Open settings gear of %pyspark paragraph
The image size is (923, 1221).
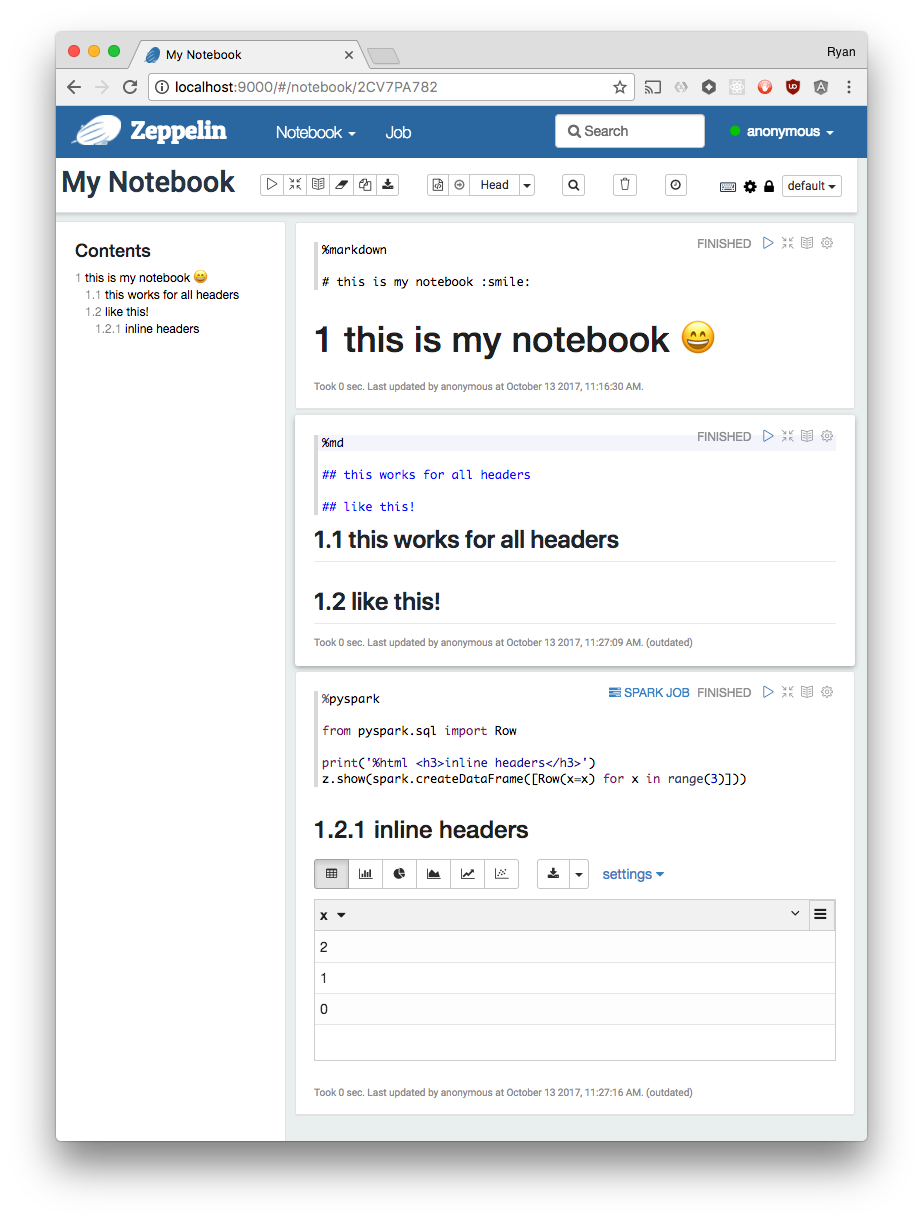pyautogui.click(x=827, y=692)
